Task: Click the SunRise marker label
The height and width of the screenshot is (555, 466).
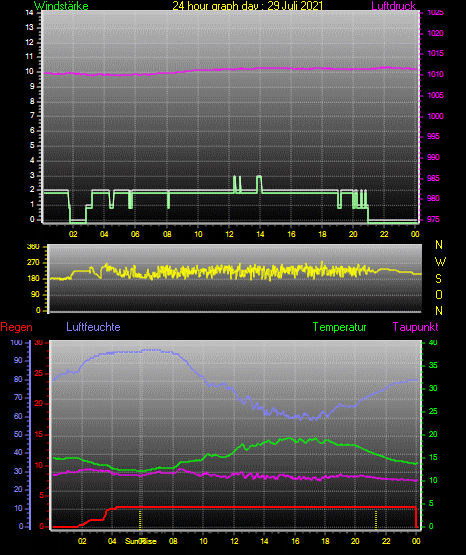Action: pyautogui.click(x=140, y=541)
